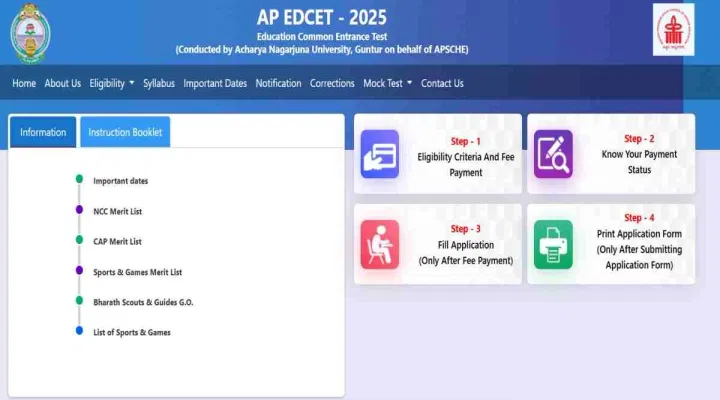Click the Step 4 printer icon
Screen dimensions: 720x400
(x=553, y=244)
